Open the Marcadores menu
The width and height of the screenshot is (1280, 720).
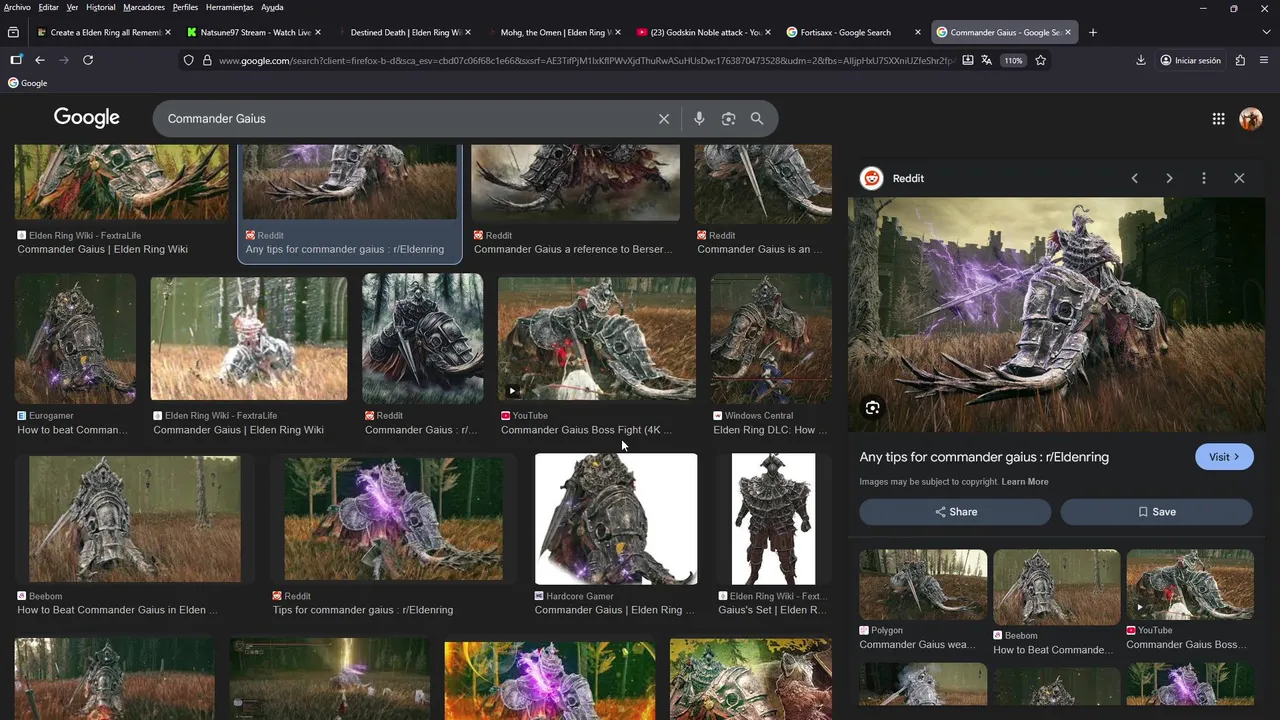tap(144, 7)
